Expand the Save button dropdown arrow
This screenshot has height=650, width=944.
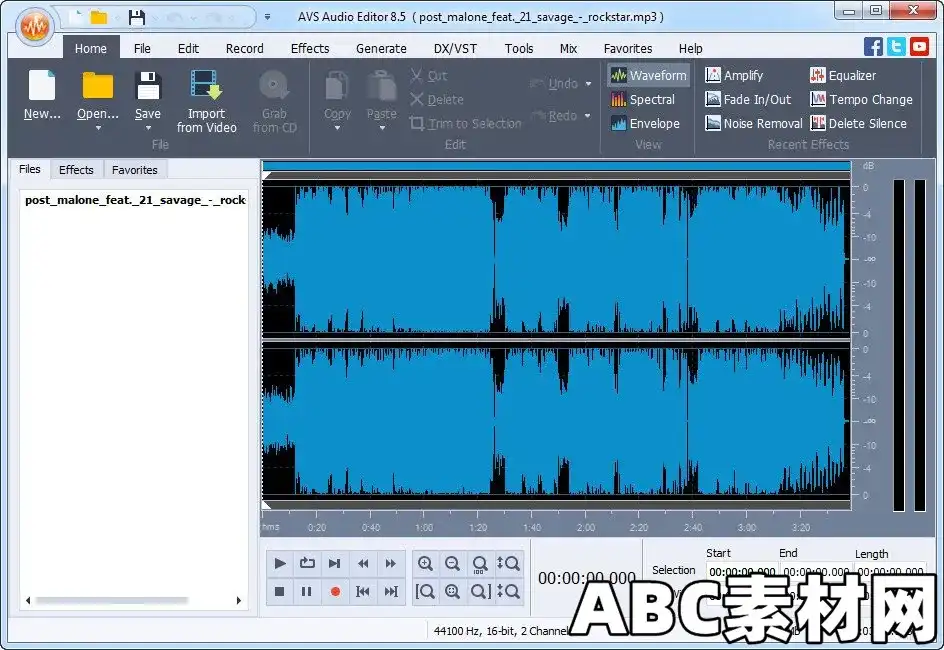(x=148, y=128)
